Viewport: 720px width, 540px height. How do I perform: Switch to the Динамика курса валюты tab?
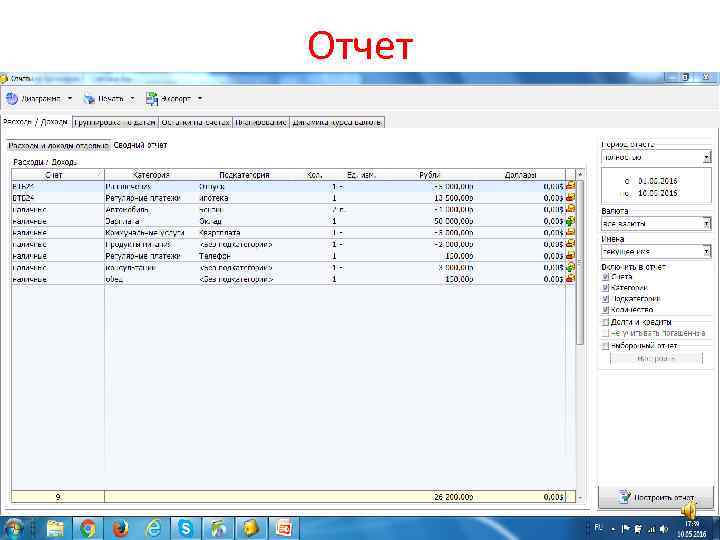coord(337,122)
